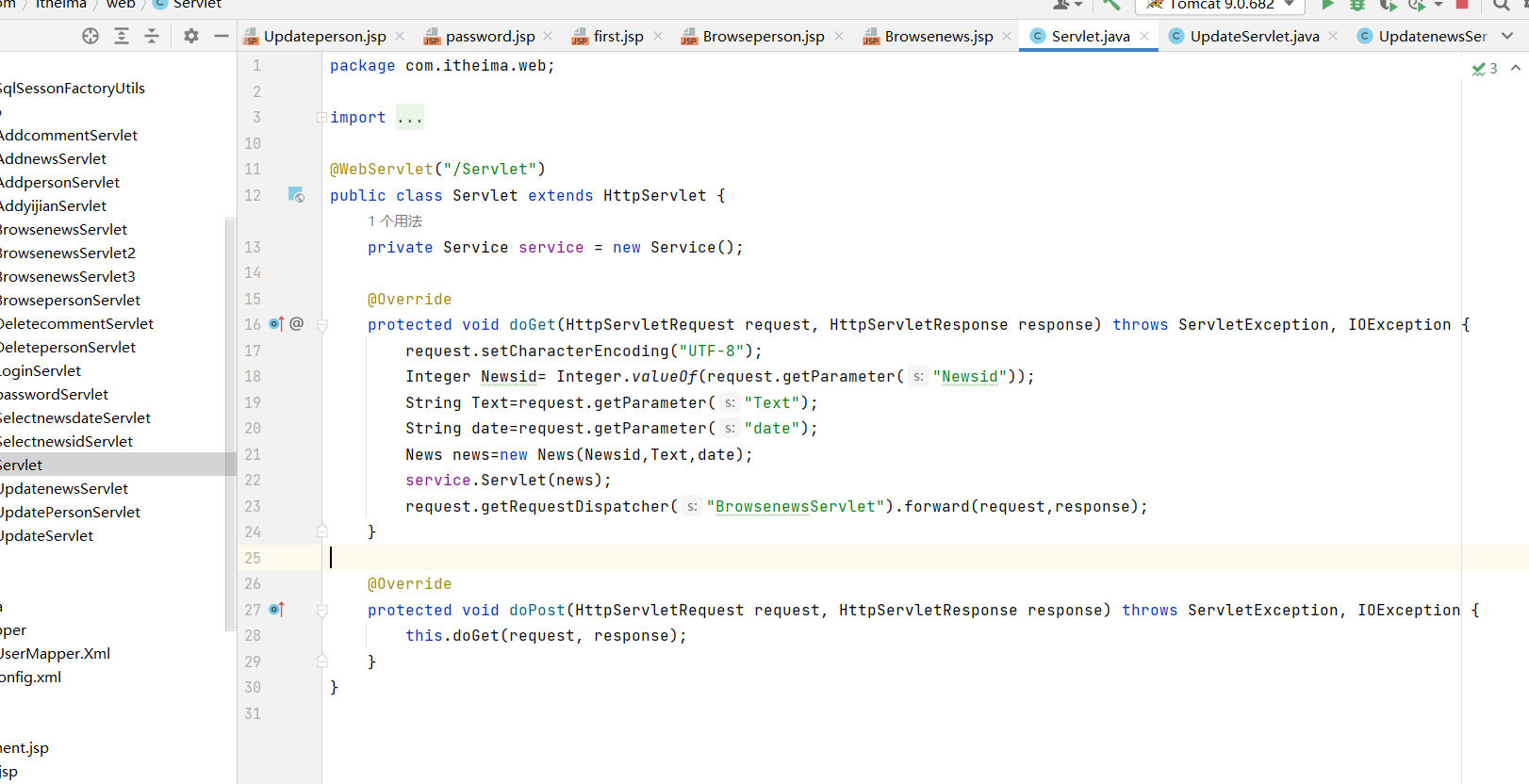This screenshot has height=784, width=1529.
Task: Open project panel gear options
Action: click(191, 36)
